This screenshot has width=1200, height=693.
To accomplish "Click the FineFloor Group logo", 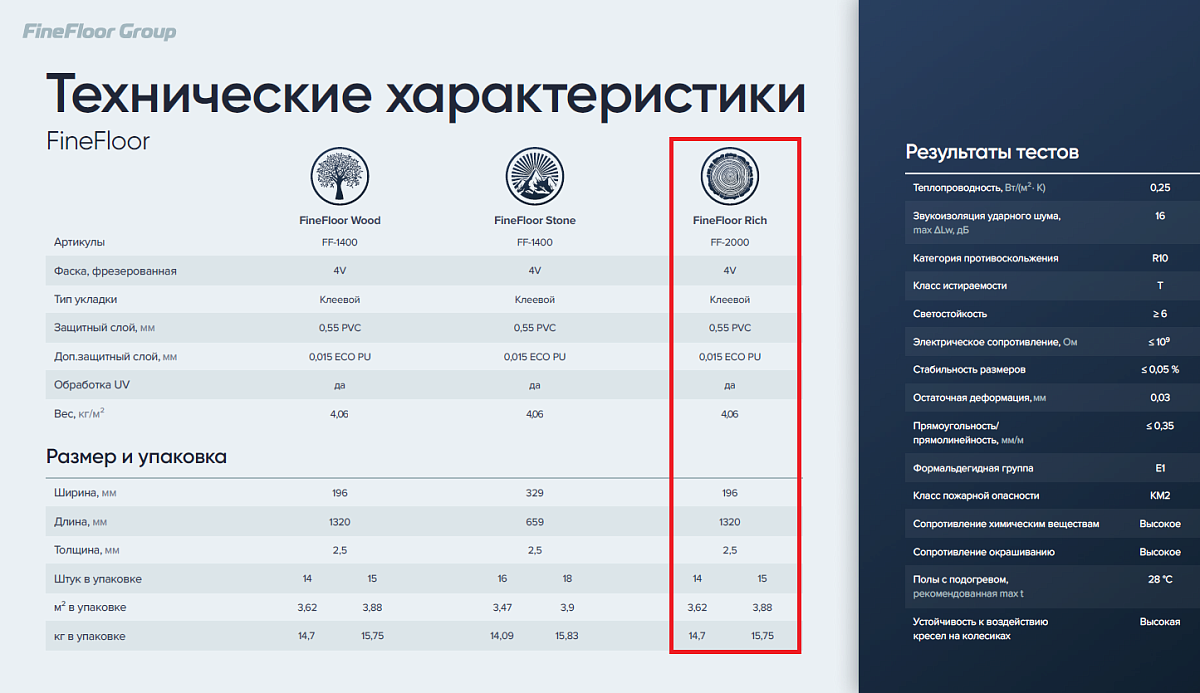I will [99, 32].
